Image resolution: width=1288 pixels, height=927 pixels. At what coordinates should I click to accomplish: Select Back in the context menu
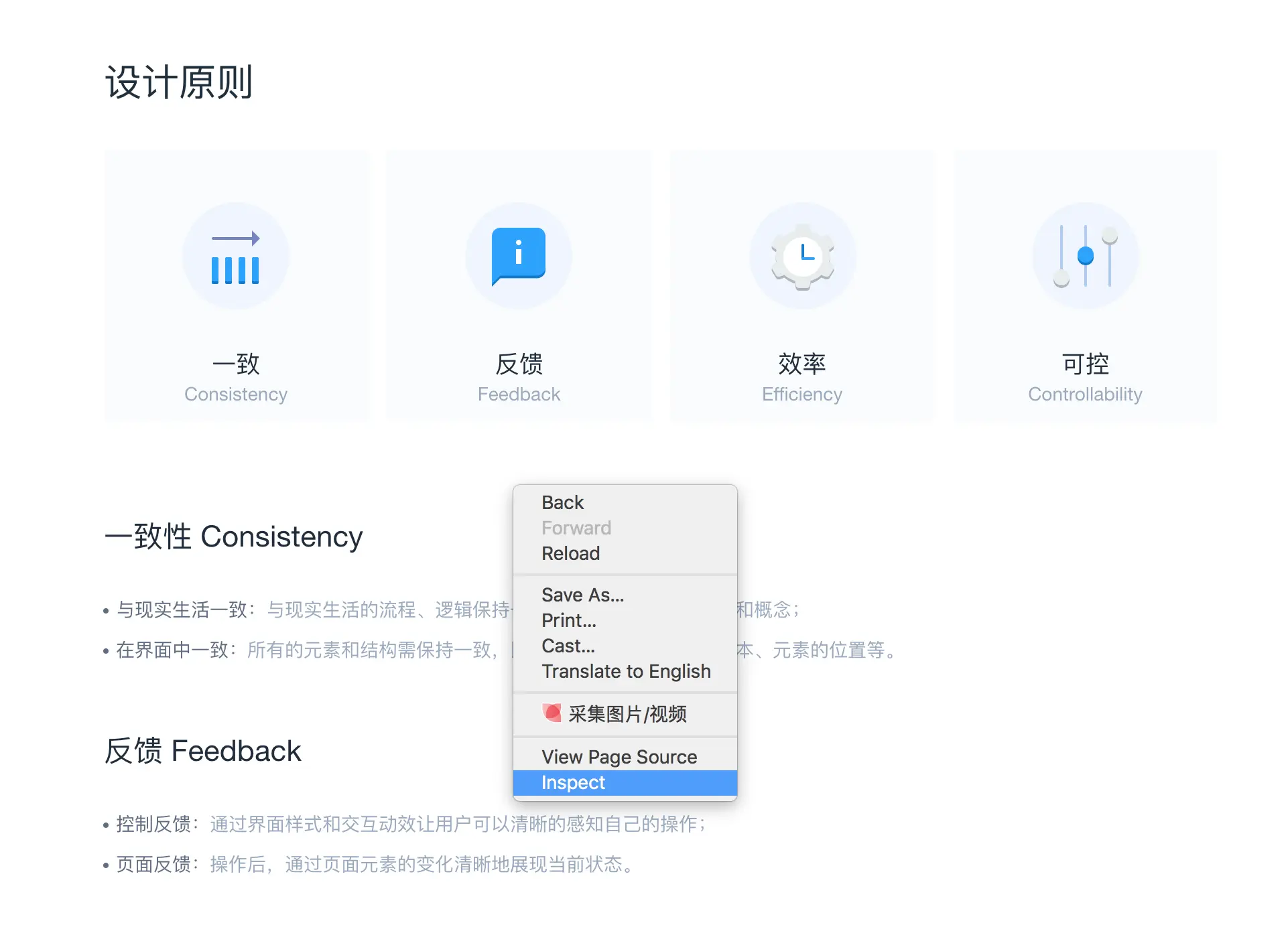point(562,502)
